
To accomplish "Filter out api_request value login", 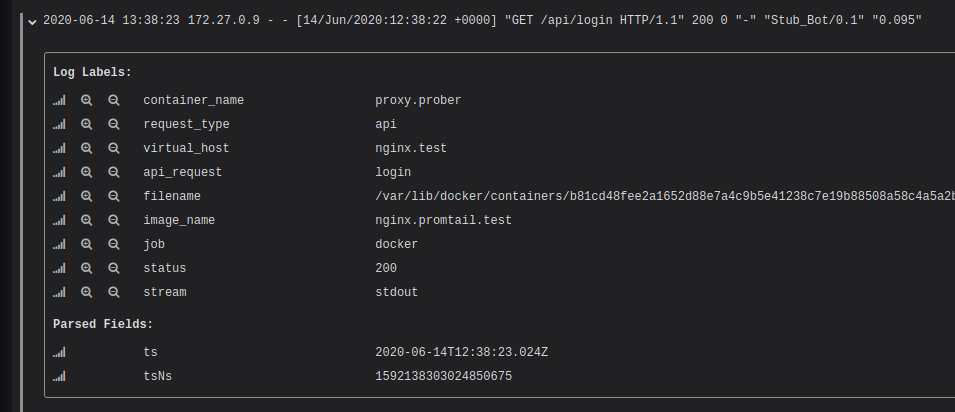I will [x=114, y=172].
